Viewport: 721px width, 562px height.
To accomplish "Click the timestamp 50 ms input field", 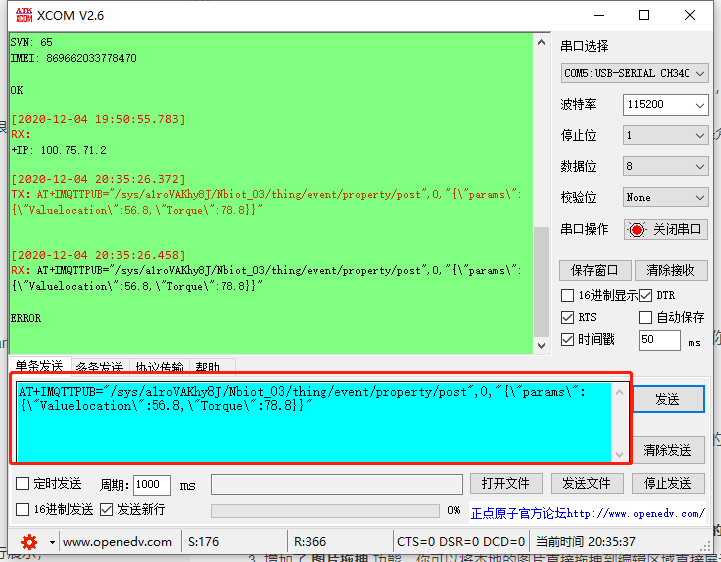I will pyautogui.click(x=659, y=340).
